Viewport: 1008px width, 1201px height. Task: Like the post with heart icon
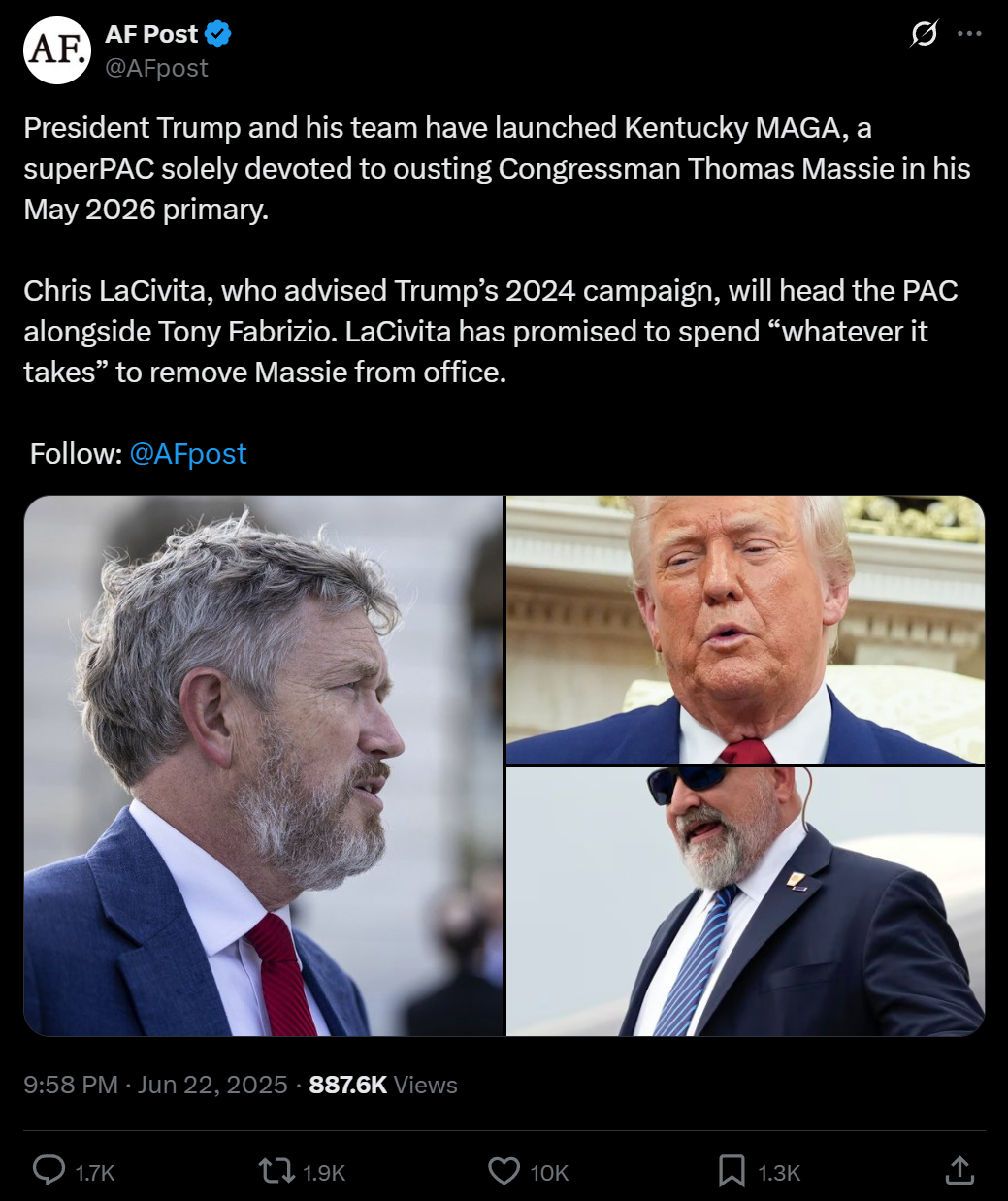coord(504,1171)
